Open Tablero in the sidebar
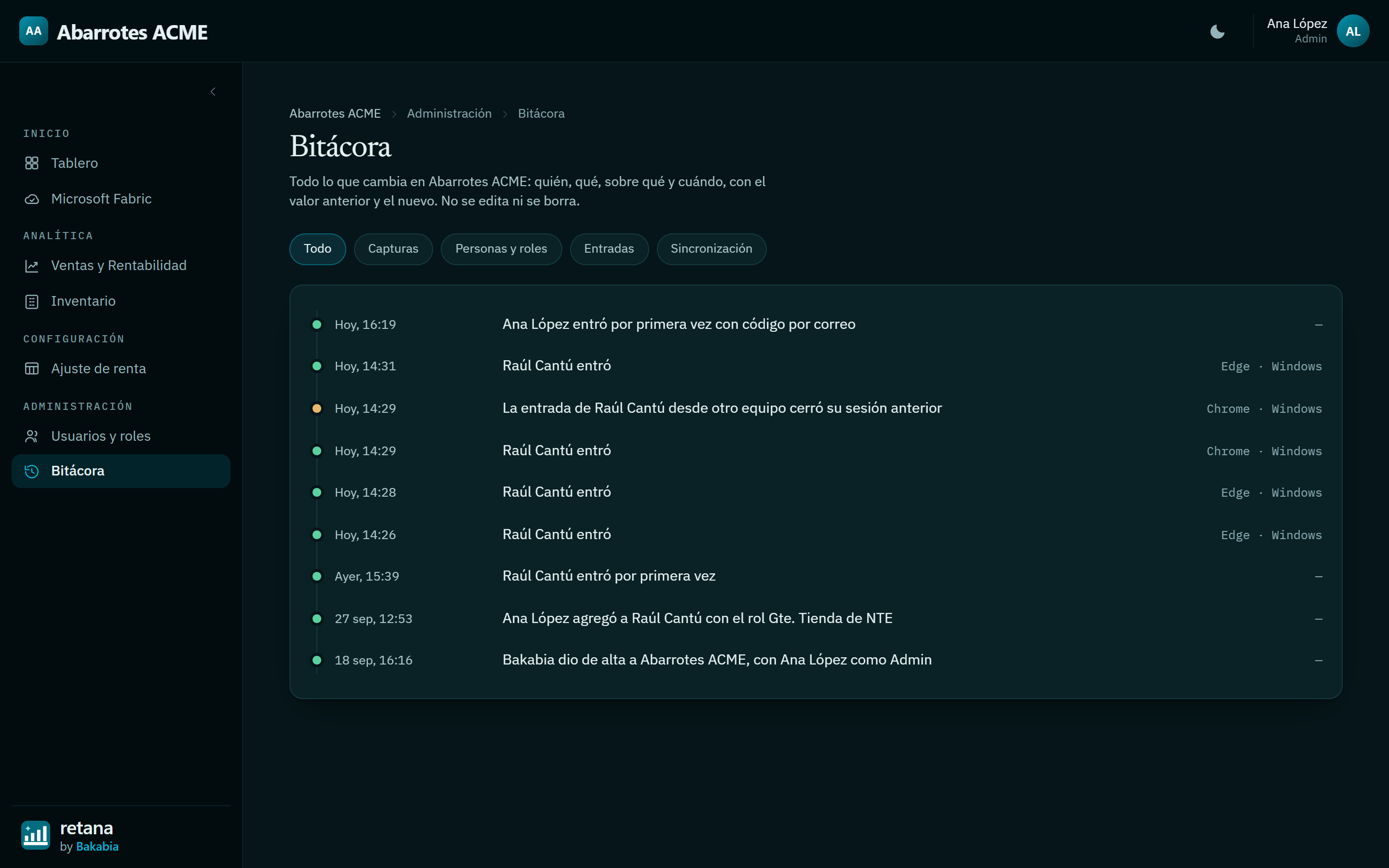Viewport: 1389px width, 868px height. click(121, 163)
